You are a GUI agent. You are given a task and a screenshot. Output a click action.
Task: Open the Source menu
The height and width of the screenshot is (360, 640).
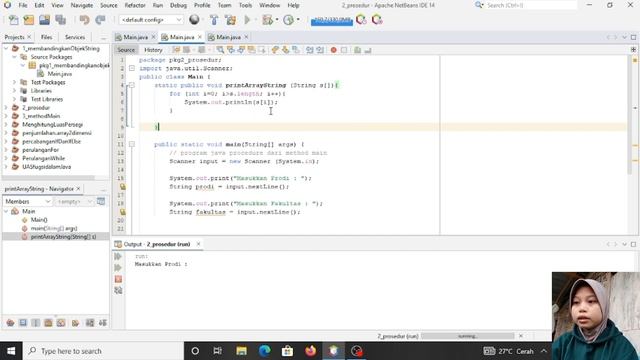[x=109, y=5]
